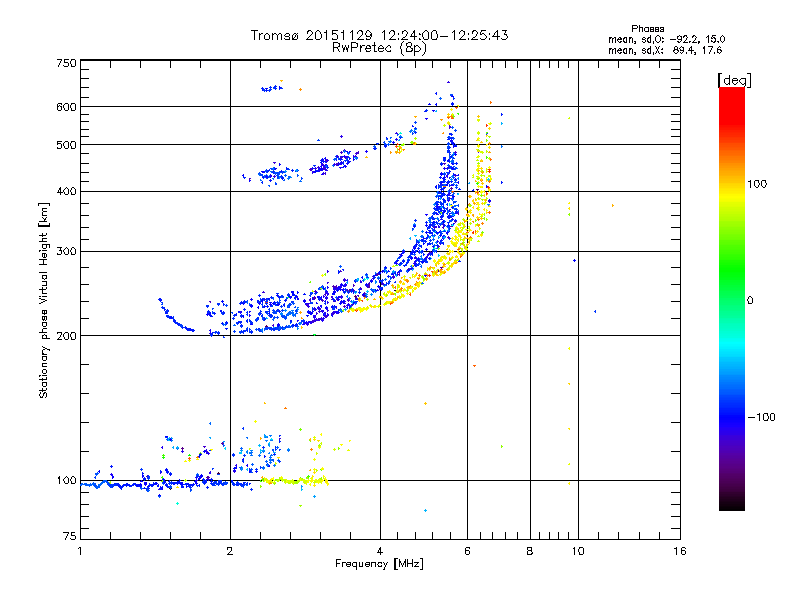Image resolution: width=800 pixels, height=600 pixels.
Task: Click the yellow-green E-layer trace past 2 MHz
Action: (x=294, y=480)
